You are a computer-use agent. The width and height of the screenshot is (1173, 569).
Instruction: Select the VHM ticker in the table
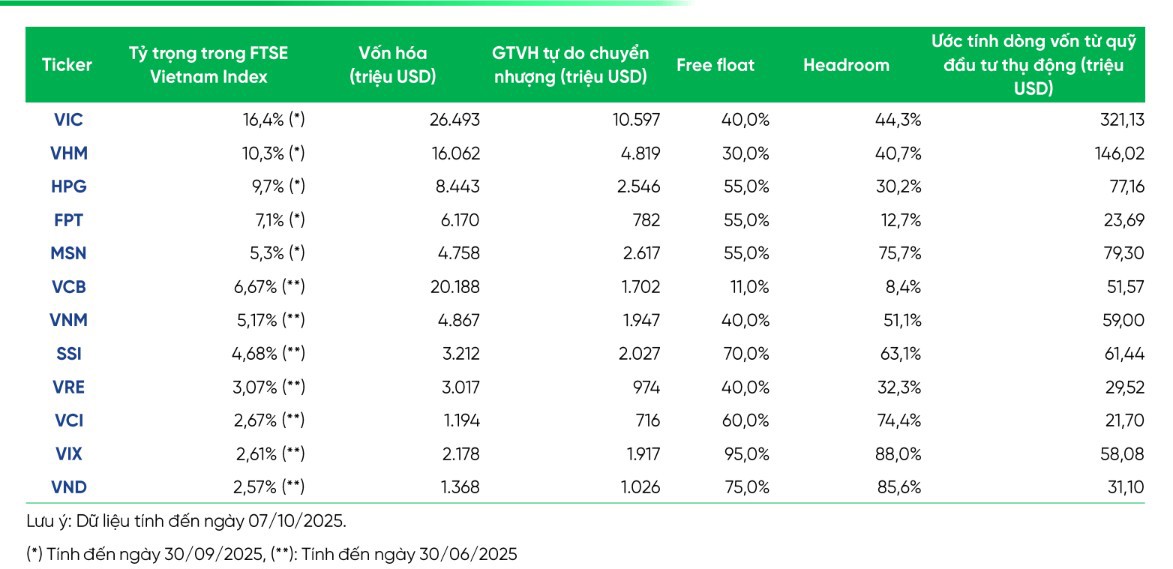click(x=68, y=154)
